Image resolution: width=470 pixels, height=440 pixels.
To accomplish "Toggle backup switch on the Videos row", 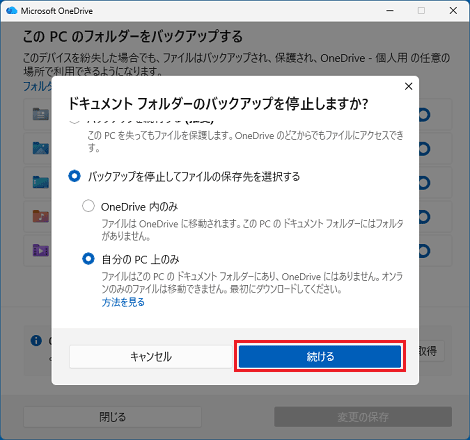I will pos(424,251).
